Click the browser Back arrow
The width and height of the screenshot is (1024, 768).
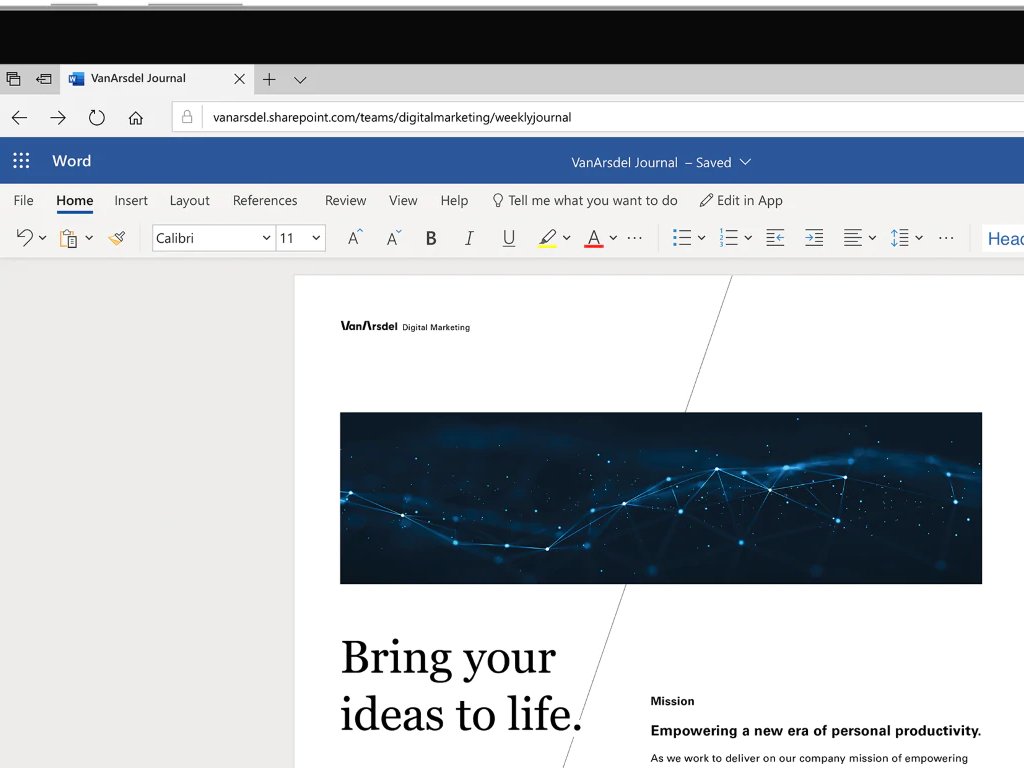coord(19,118)
